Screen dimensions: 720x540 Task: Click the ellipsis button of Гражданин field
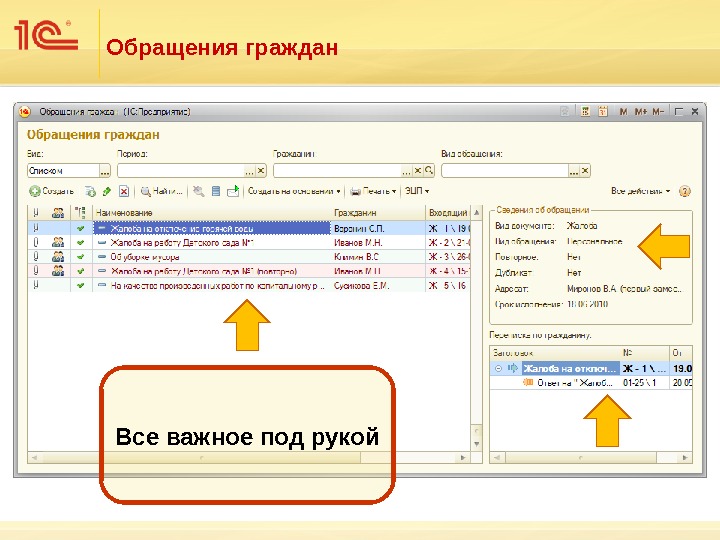tap(406, 171)
